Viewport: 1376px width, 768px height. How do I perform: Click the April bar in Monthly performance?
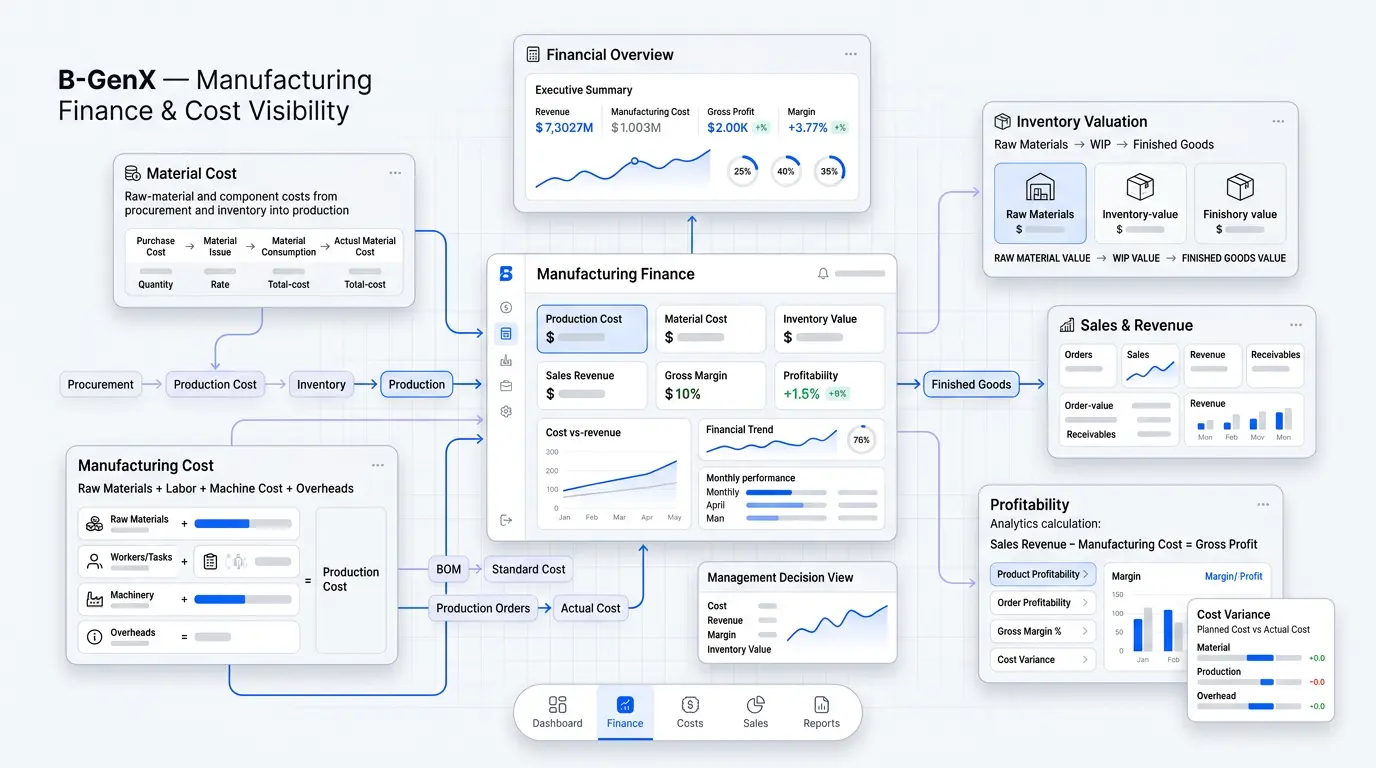(x=787, y=505)
